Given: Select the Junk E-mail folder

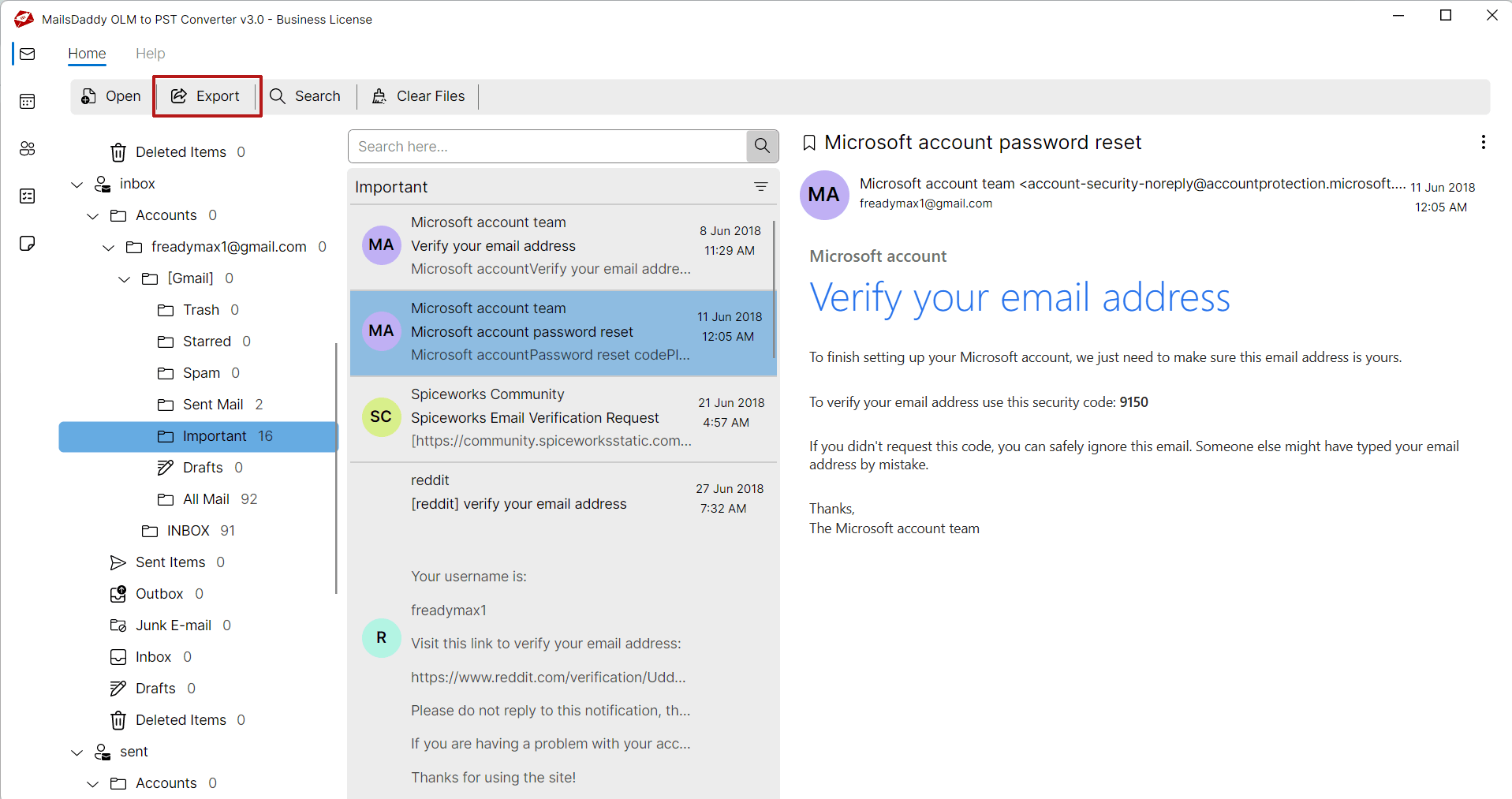Looking at the screenshot, I should tap(170, 625).
